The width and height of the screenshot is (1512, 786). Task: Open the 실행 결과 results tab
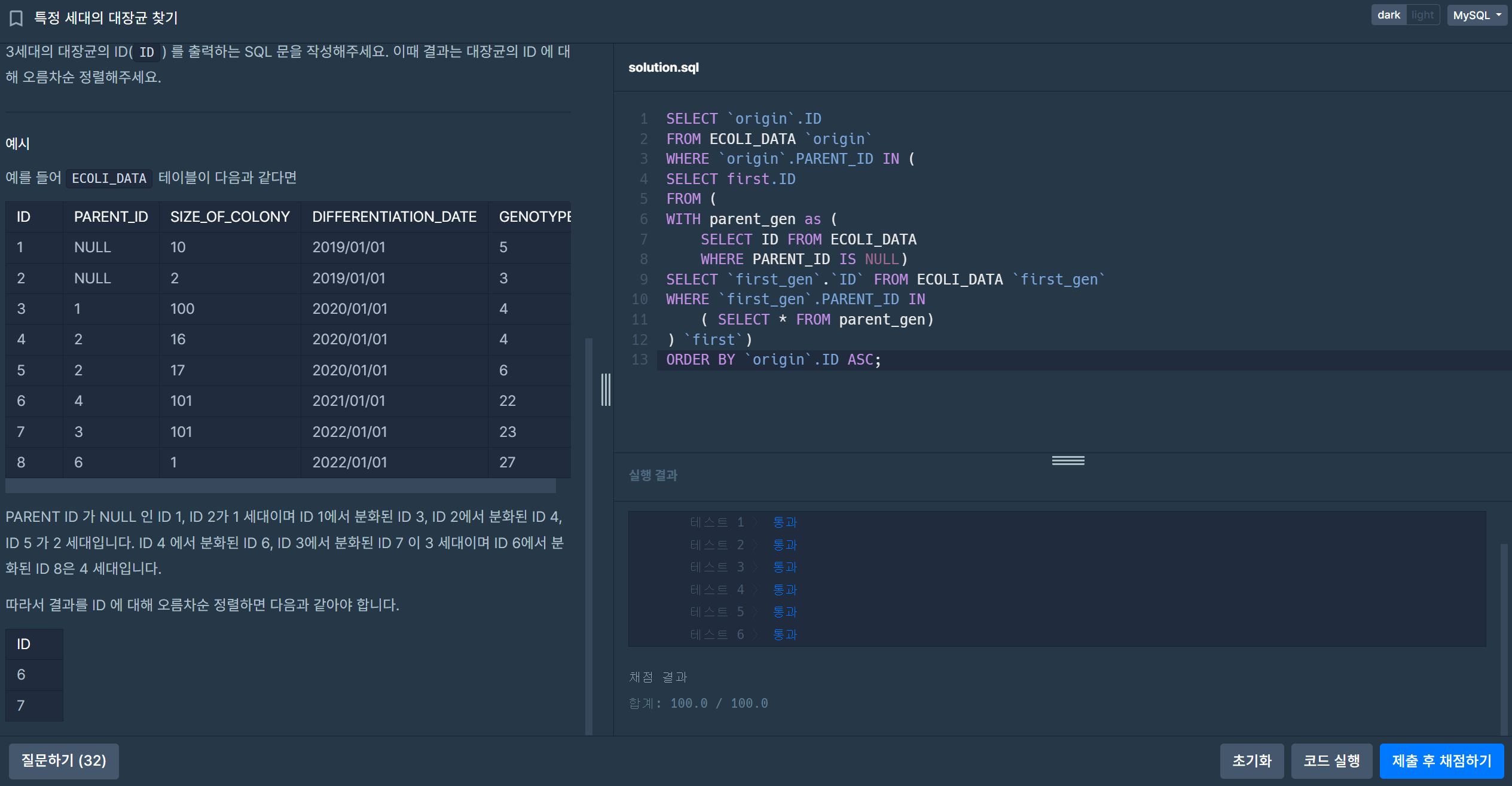(653, 475)
